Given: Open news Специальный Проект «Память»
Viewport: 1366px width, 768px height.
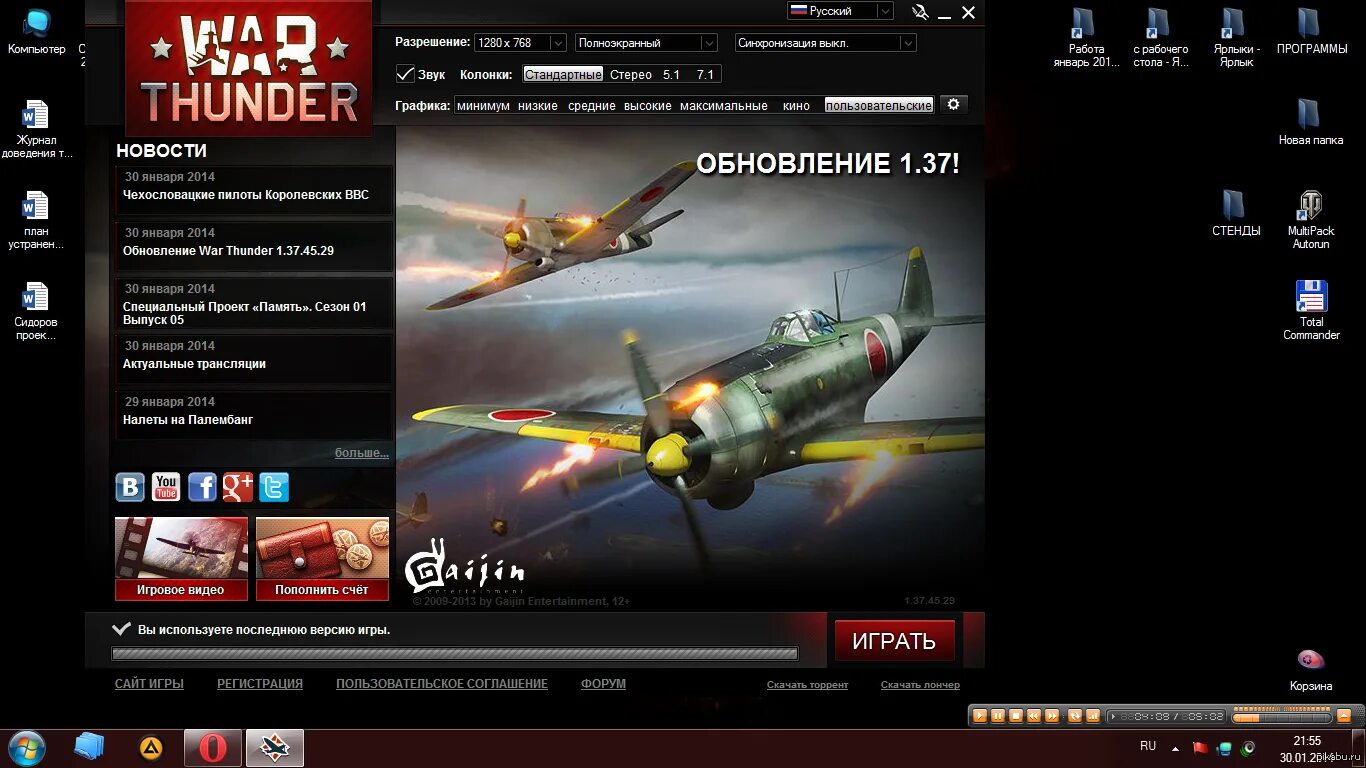Looking at the screenshot, I should pos(254,304).
